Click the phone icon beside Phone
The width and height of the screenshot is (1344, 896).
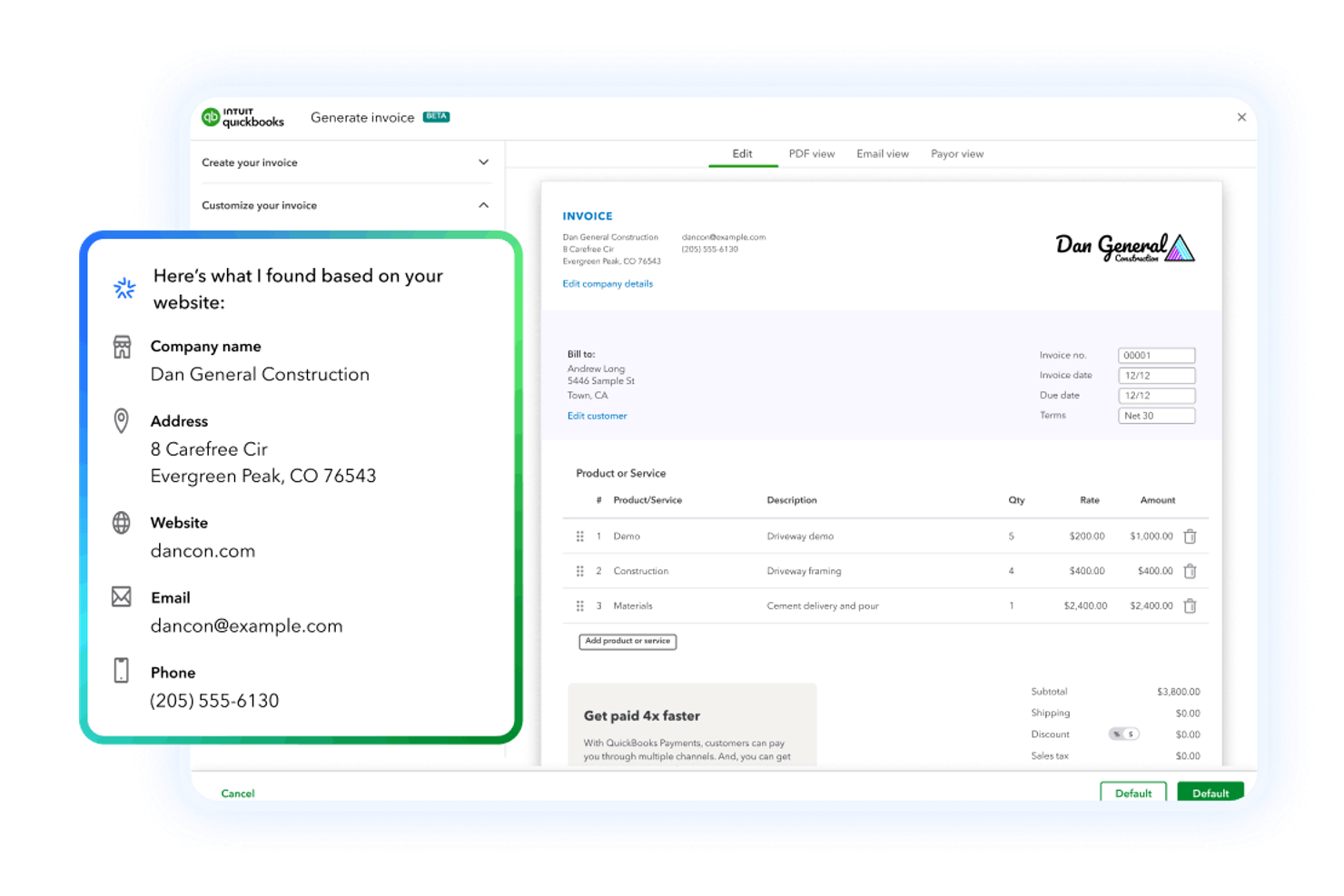122,672
